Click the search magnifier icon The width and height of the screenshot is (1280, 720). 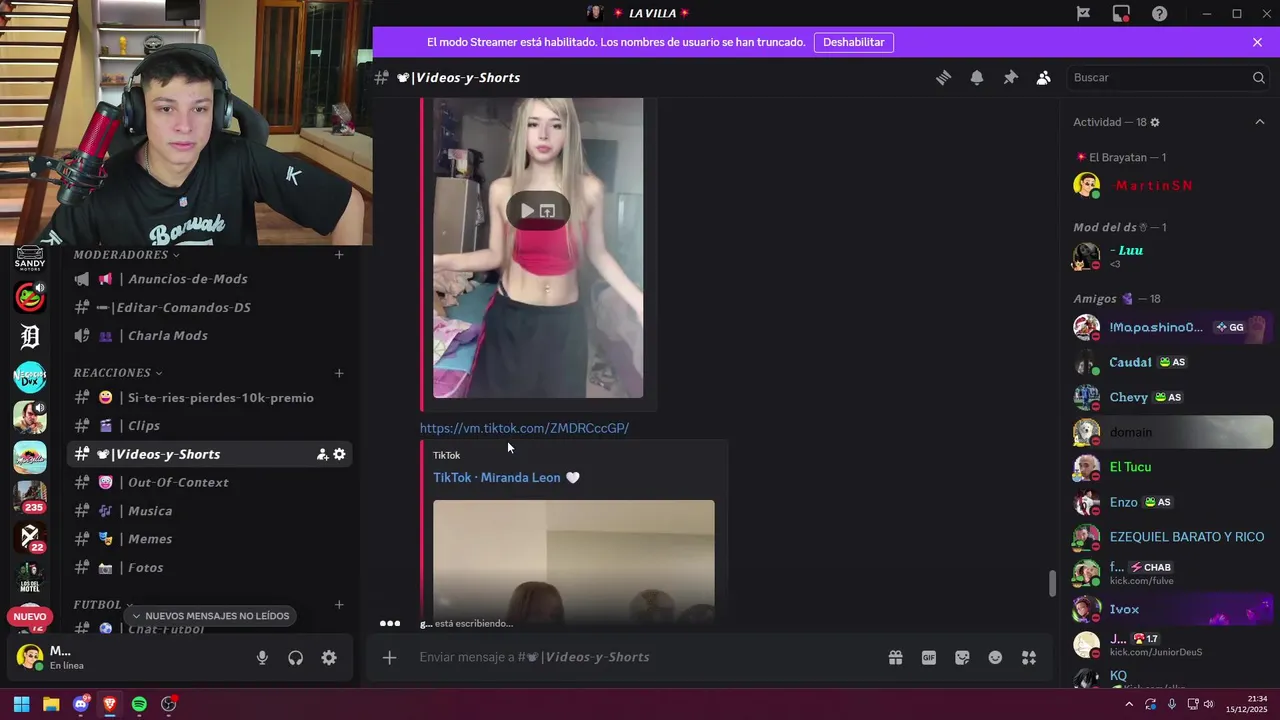point(1258,78)
